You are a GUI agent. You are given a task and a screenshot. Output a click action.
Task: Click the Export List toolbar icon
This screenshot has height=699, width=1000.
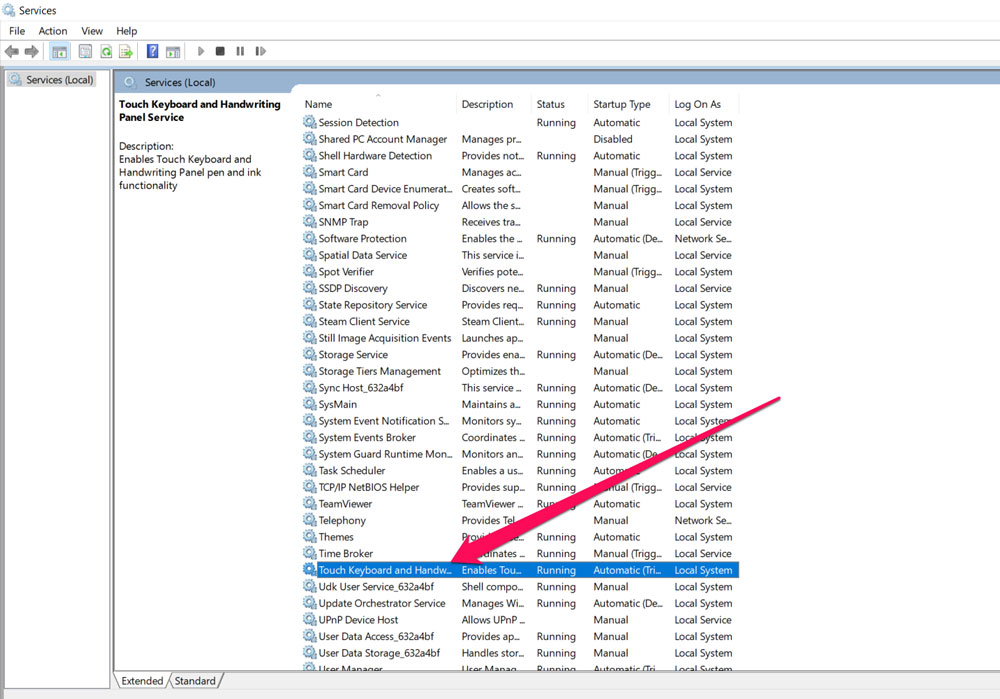(126, 51)
